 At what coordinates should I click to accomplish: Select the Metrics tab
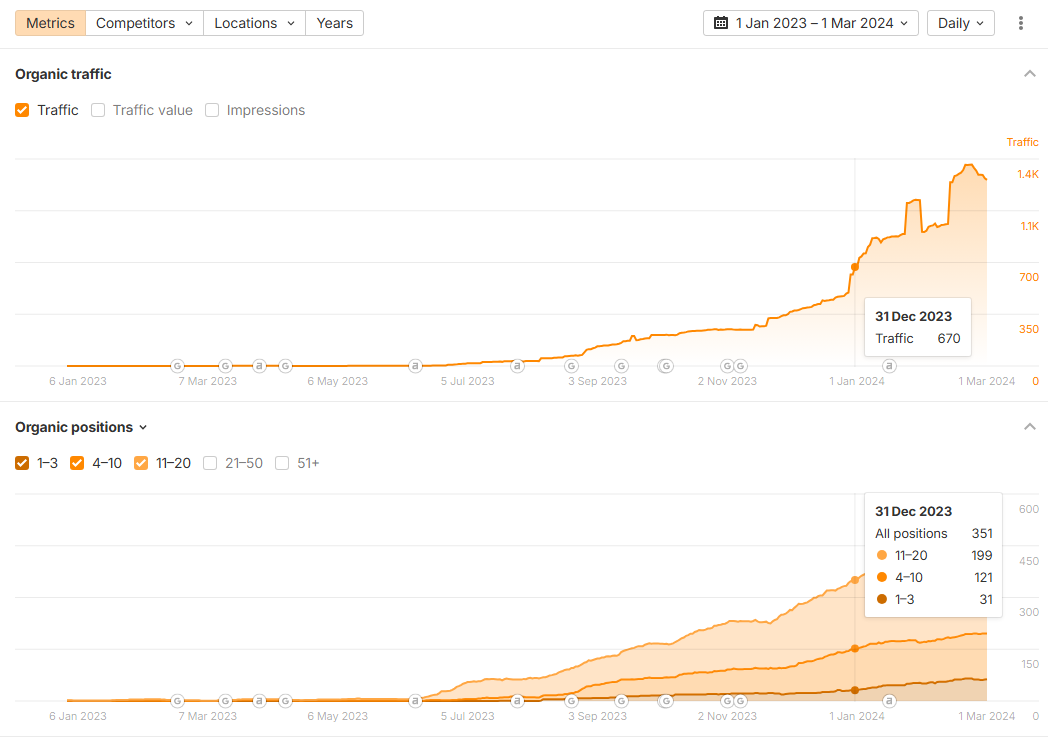tap(50, 23)
